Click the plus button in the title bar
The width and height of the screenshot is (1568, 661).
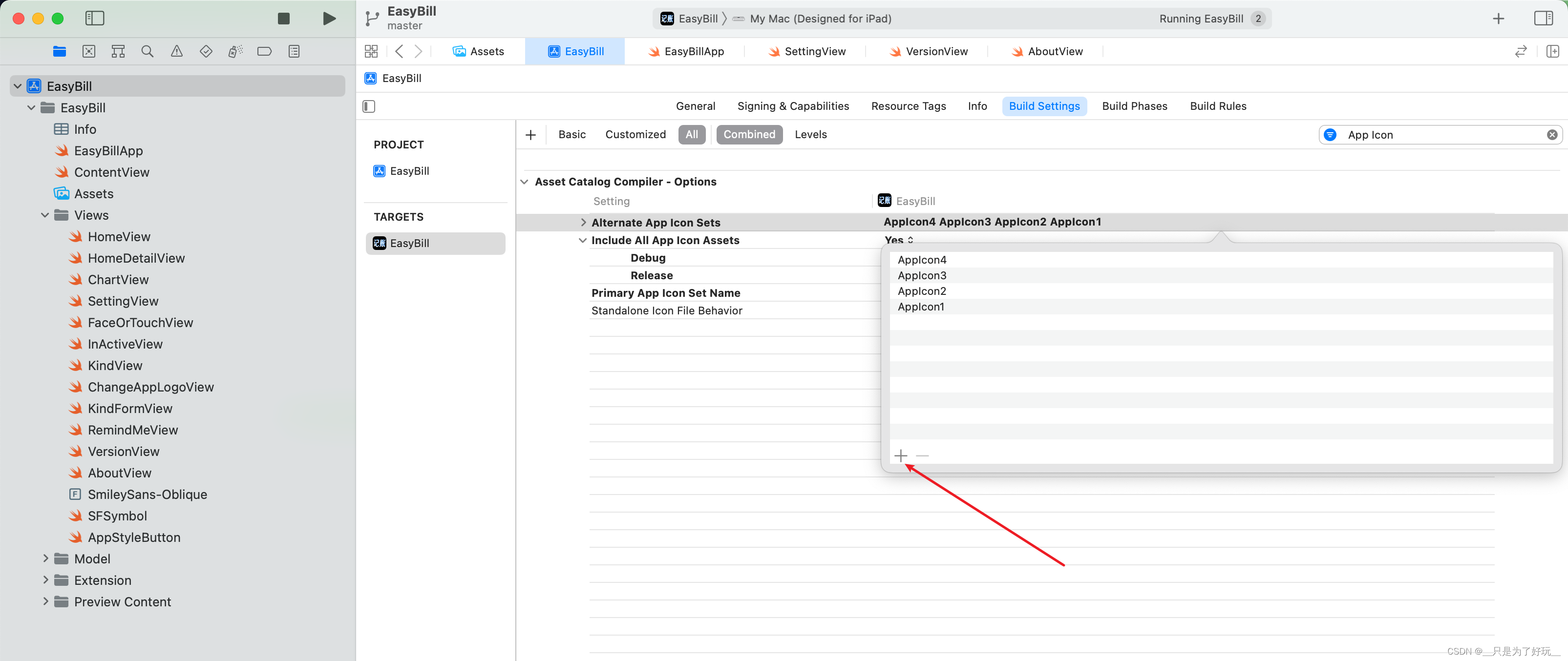pos(1498,18)
